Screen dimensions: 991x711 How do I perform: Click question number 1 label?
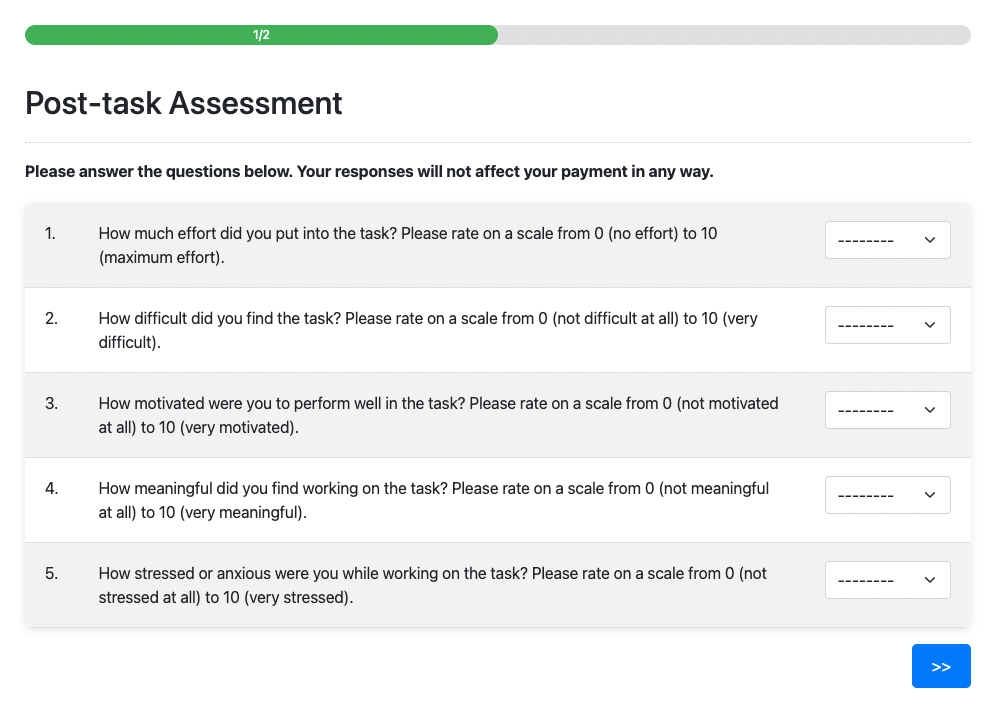click(x=51, y=233)
